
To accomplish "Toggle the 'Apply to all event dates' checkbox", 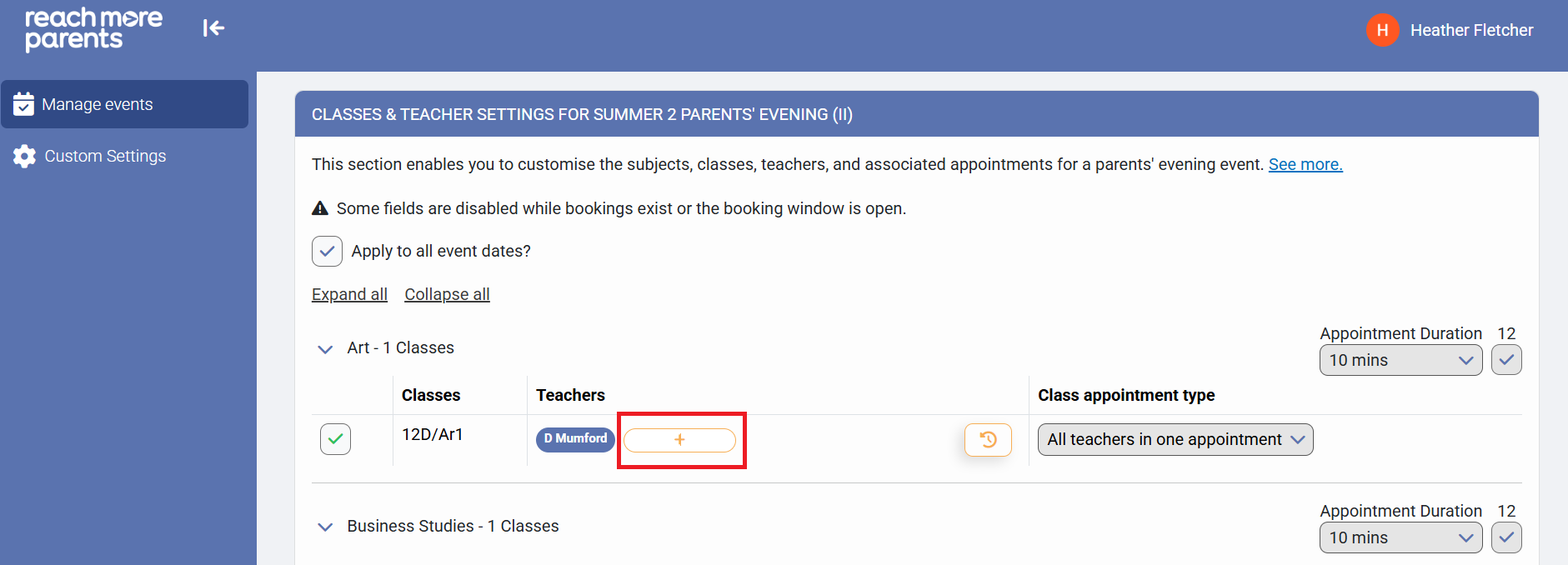I will click(327, 251).
